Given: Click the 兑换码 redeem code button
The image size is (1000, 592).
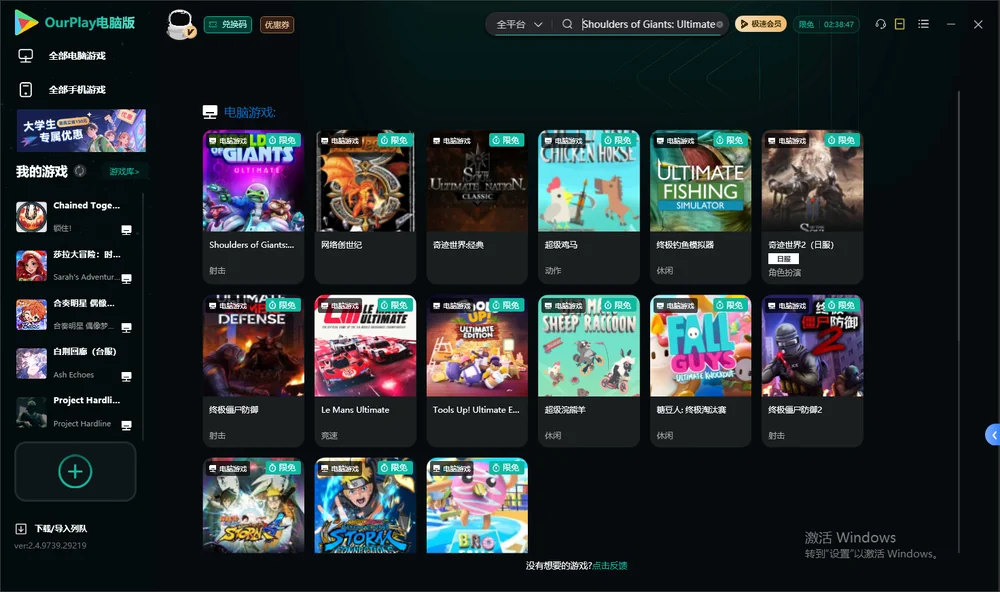Looking at the screenshot, I should (x=228, y=25).
